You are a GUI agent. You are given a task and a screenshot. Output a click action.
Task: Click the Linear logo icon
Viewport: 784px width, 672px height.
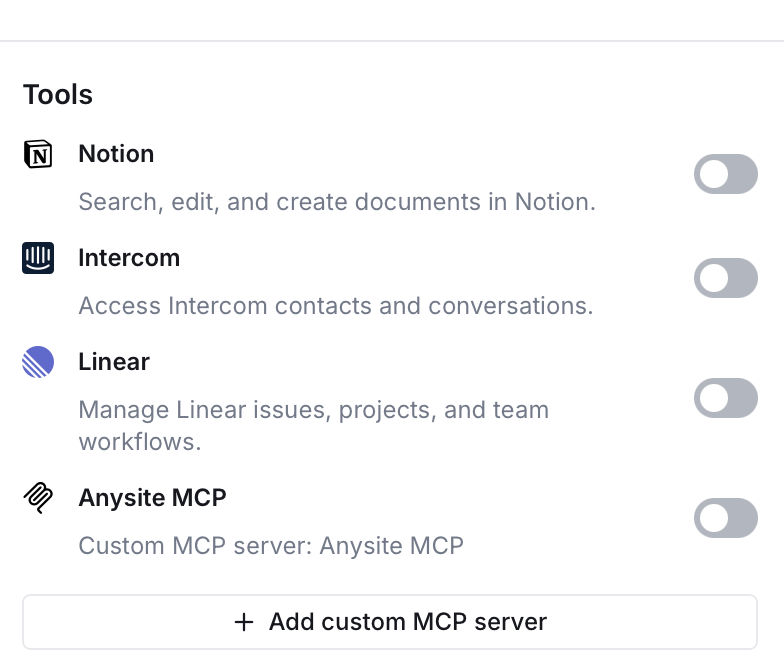[38, 362]
